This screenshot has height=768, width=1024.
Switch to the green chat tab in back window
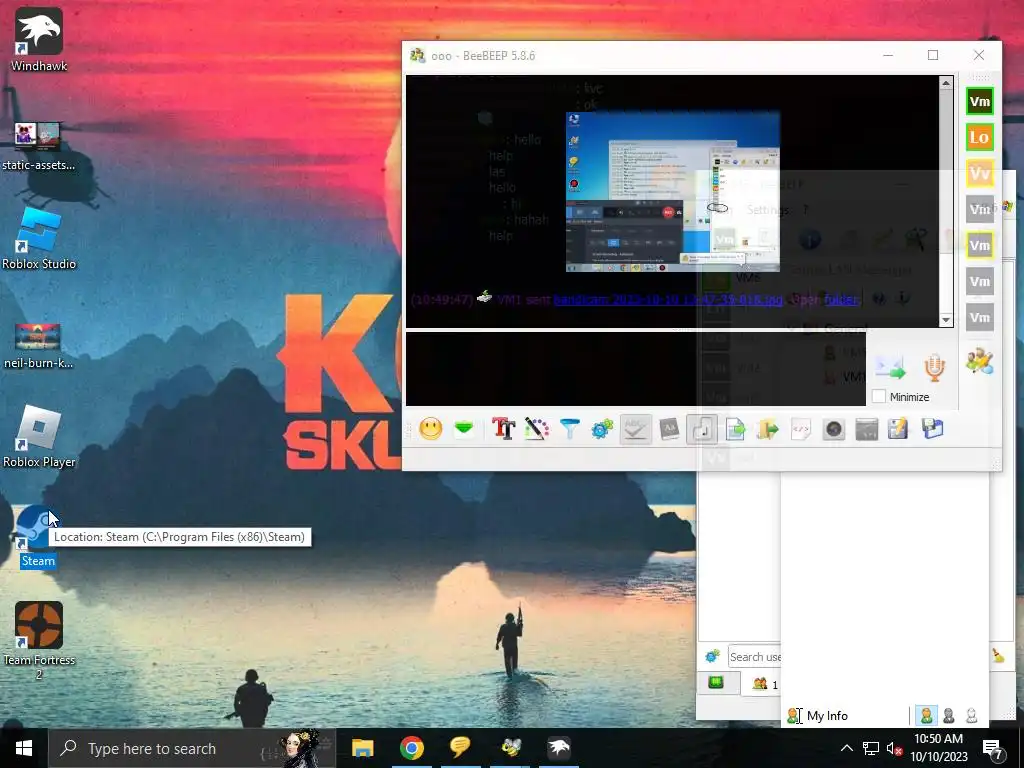point(716,683)
